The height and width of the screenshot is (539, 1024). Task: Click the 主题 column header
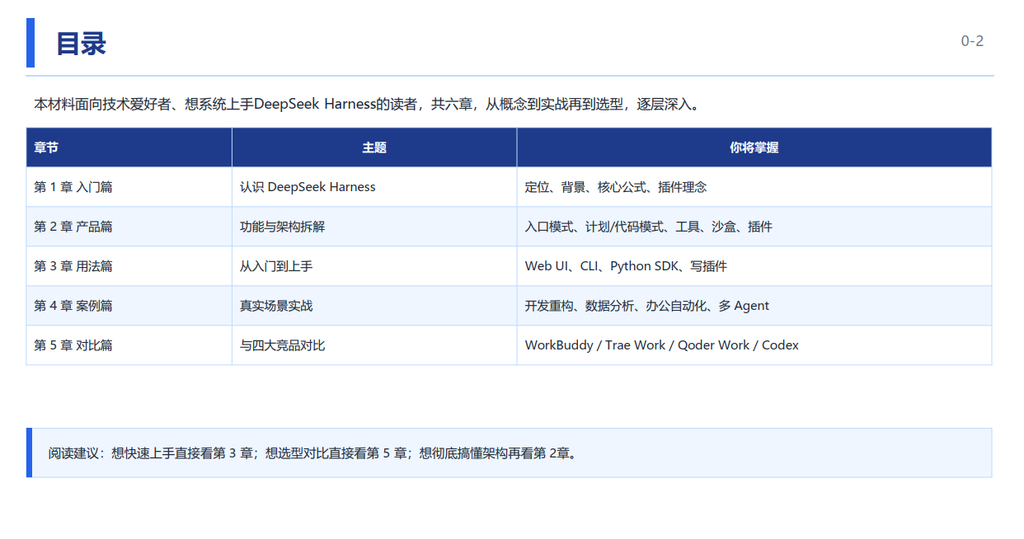pyautogui.click(x=374, y=148)
